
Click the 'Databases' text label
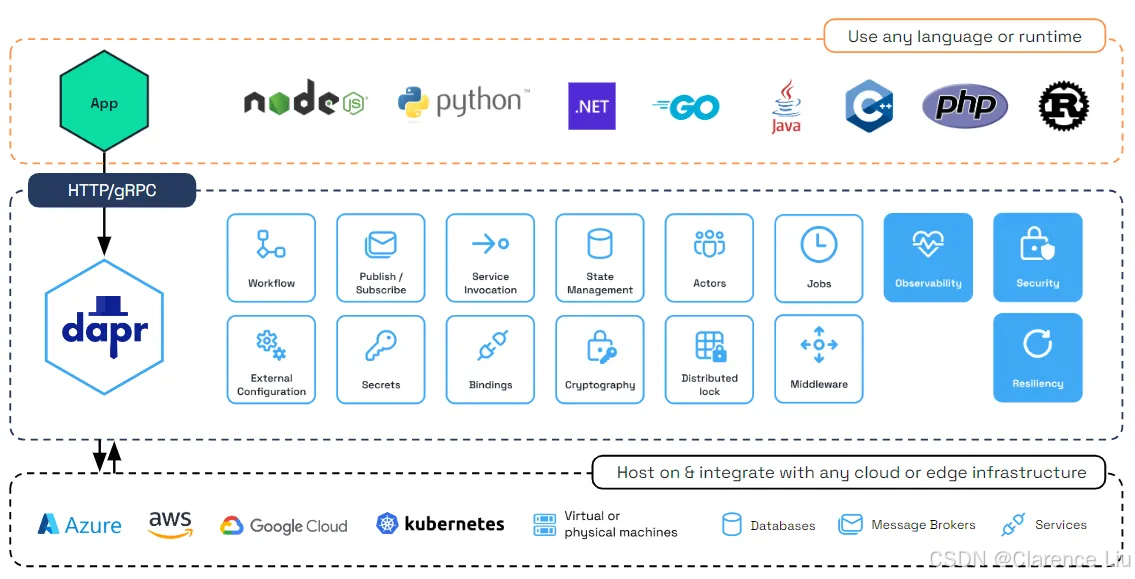pyautogui.click(x=782, y=525)
